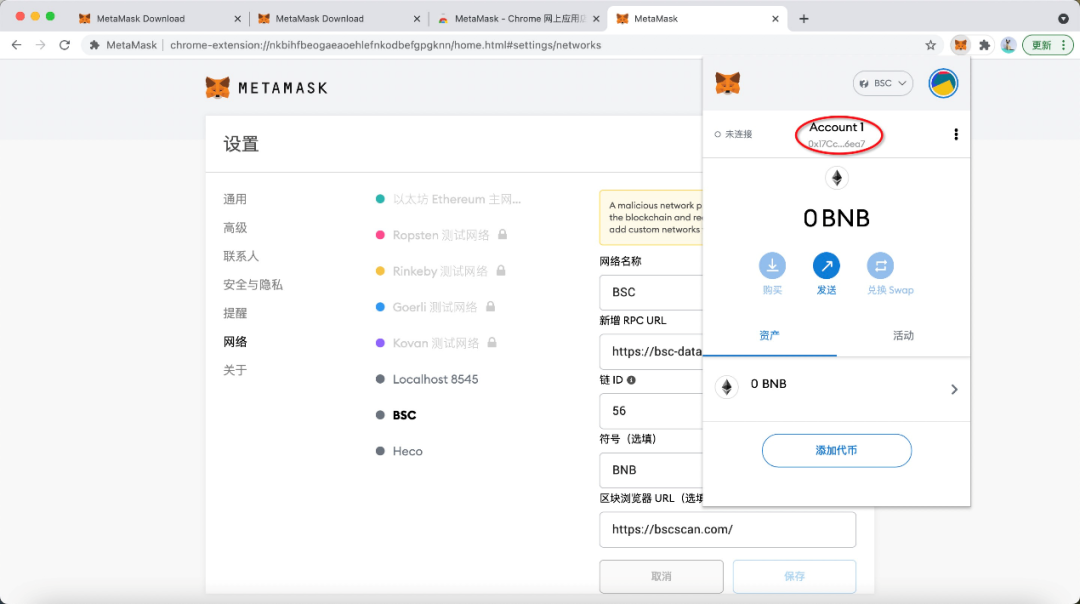Switch to the 活动 activity tab

click(903, 335)
